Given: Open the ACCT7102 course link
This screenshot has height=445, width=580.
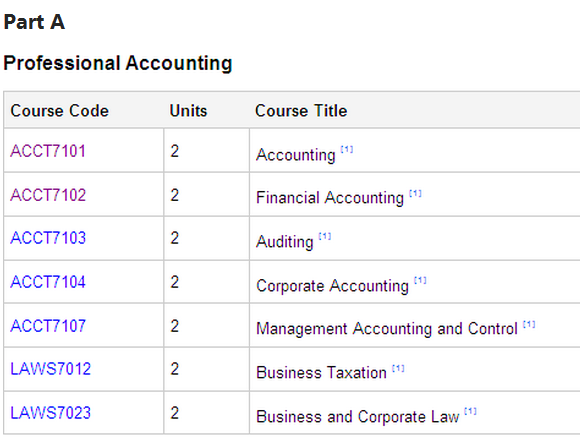Looking at the screenshot, I should tap(48, 195).
